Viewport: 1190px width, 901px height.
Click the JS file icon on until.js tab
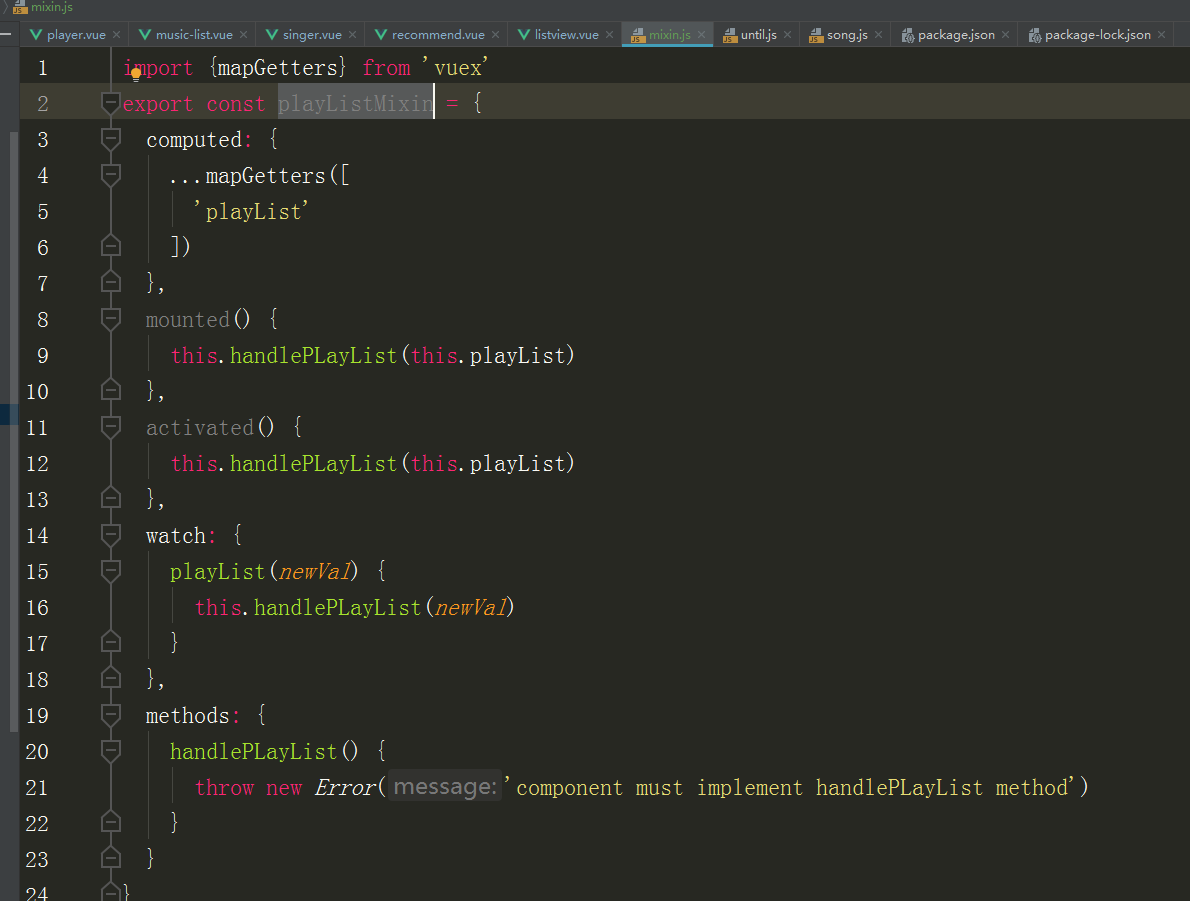pos(730,35)
